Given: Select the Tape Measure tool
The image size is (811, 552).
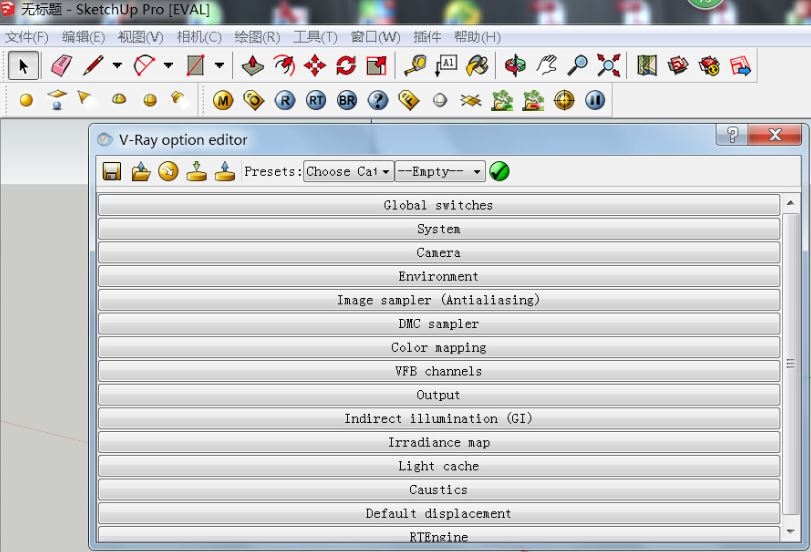Looking at the screenshot, I should pyautogui.click(x=415, y=66).
